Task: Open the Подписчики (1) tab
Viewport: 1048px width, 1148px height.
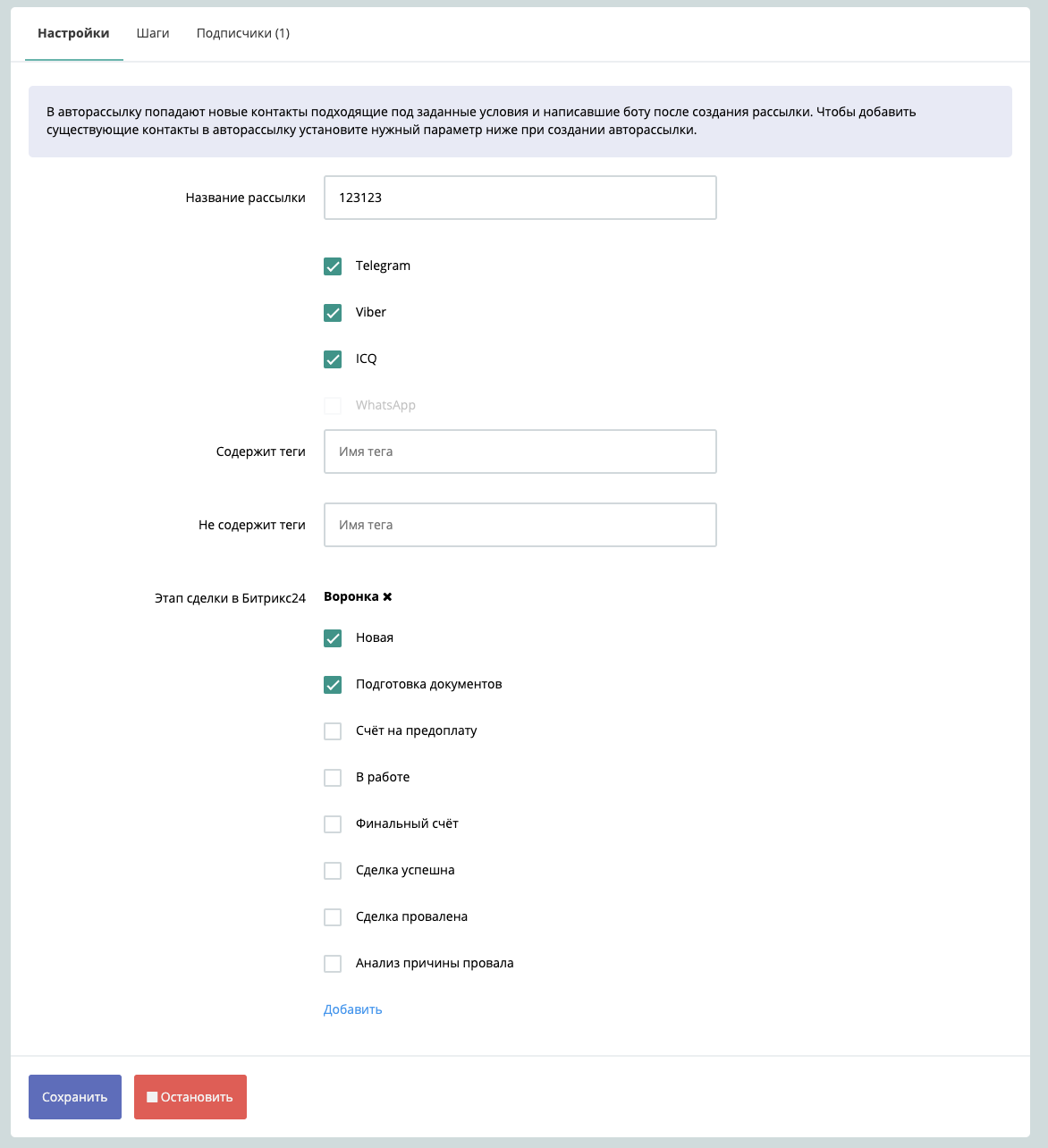Action: 243,33
